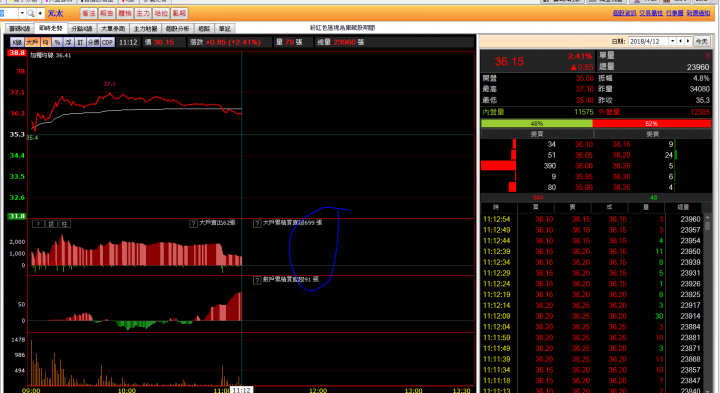Click bid price 35.90 with 80 volume
The width and height of the screenshot is (720, 393).
point(584,188)
